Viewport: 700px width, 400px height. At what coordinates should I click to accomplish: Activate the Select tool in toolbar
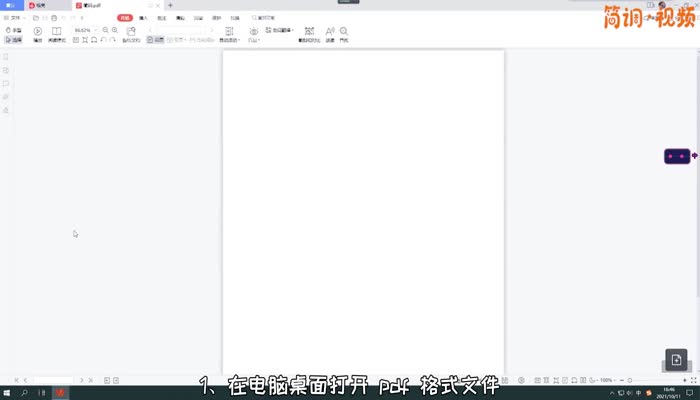(x=13, y=40)
